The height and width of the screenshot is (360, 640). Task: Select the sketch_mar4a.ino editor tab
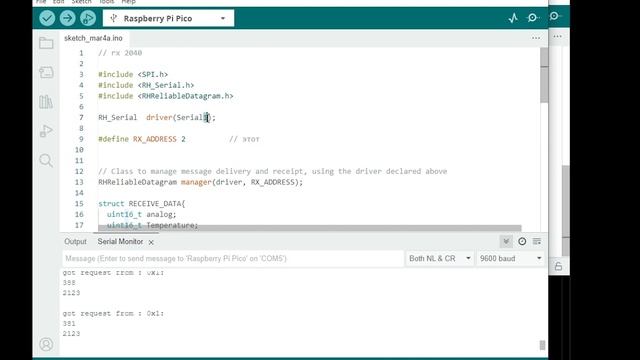coord(93,38)
